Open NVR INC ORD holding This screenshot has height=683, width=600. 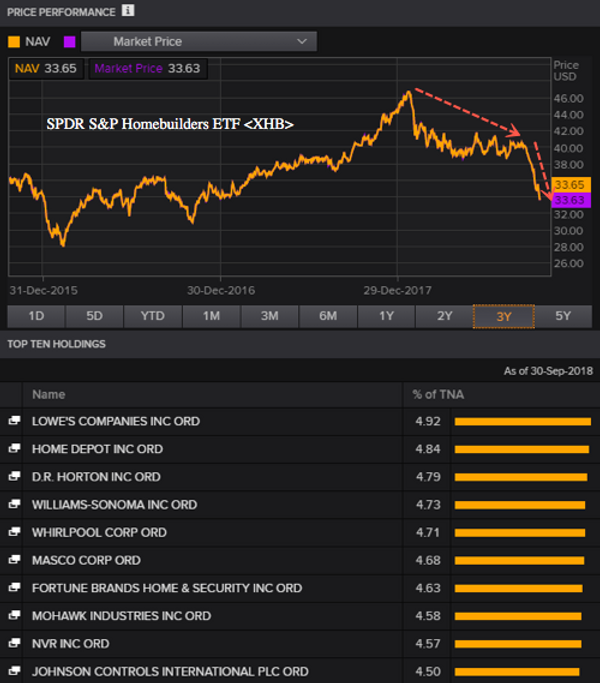(71, 644)
